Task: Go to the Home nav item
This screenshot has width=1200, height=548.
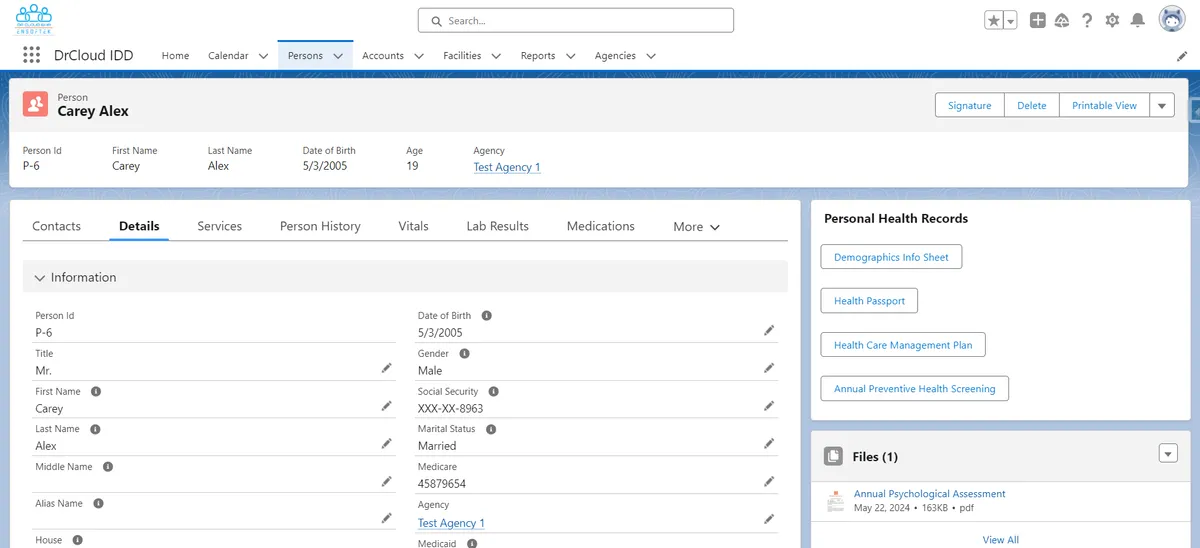Action: click(175, 56)
